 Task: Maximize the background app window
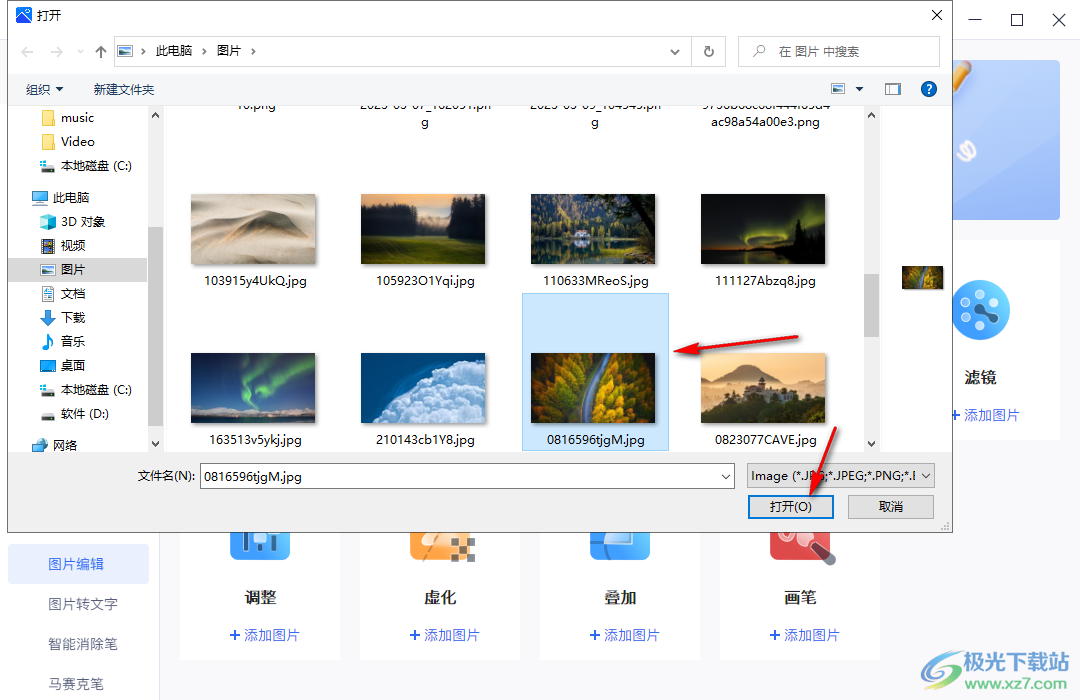(1017, 20)
